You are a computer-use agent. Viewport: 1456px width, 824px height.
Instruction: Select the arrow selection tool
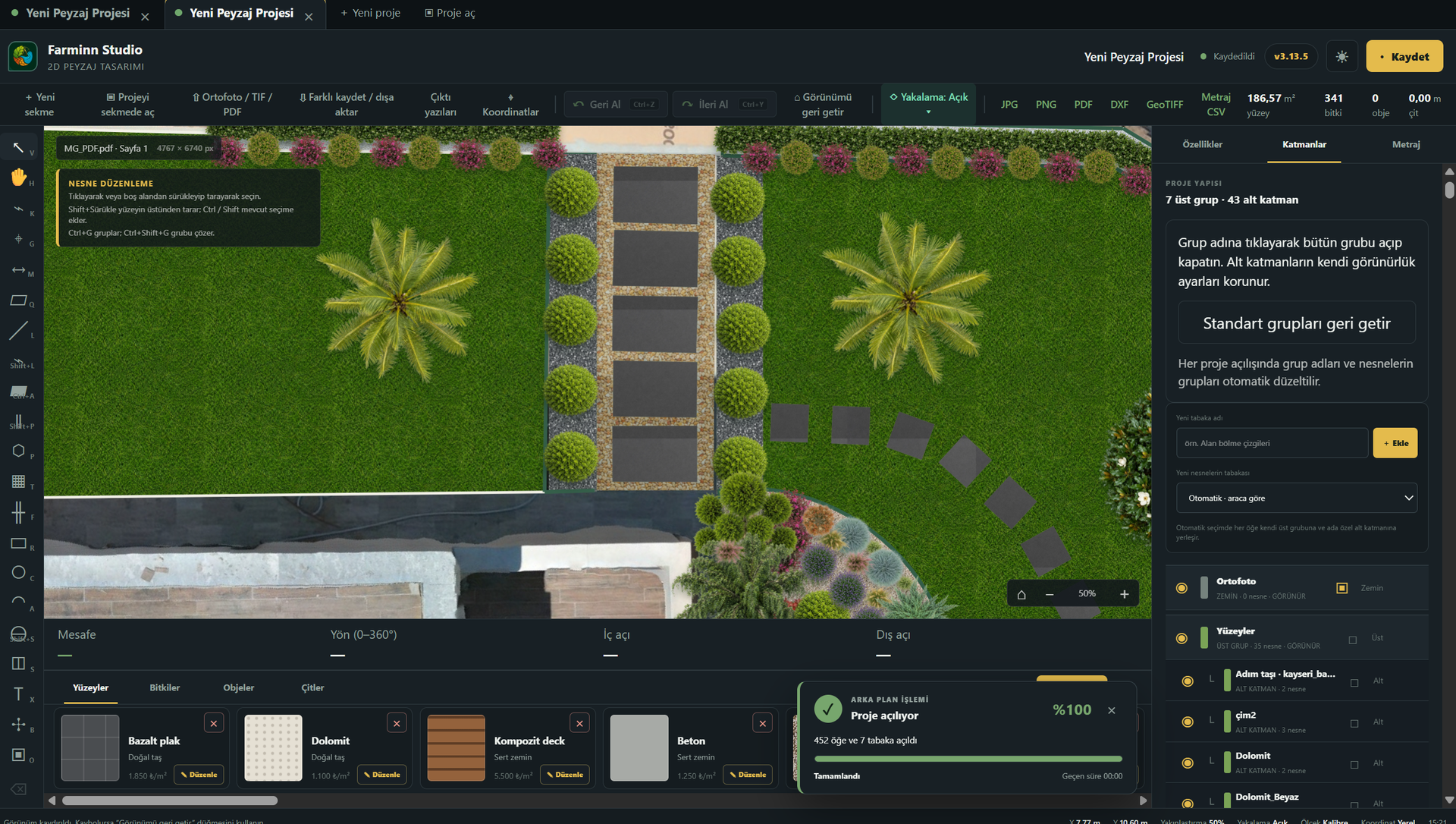pyautogui.click(x=19, y=147)
